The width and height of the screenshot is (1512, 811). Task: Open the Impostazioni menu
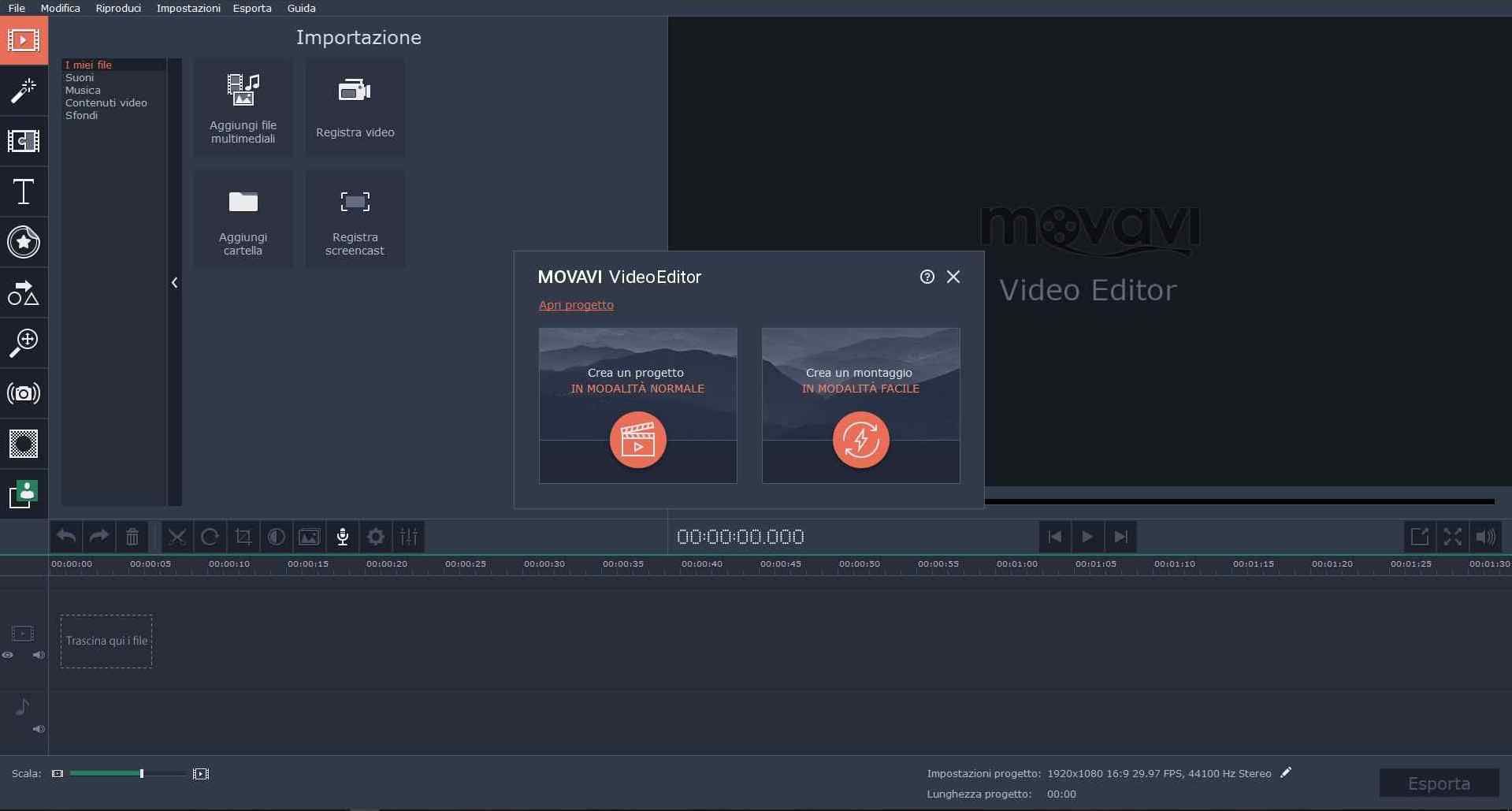coord(188,8)
